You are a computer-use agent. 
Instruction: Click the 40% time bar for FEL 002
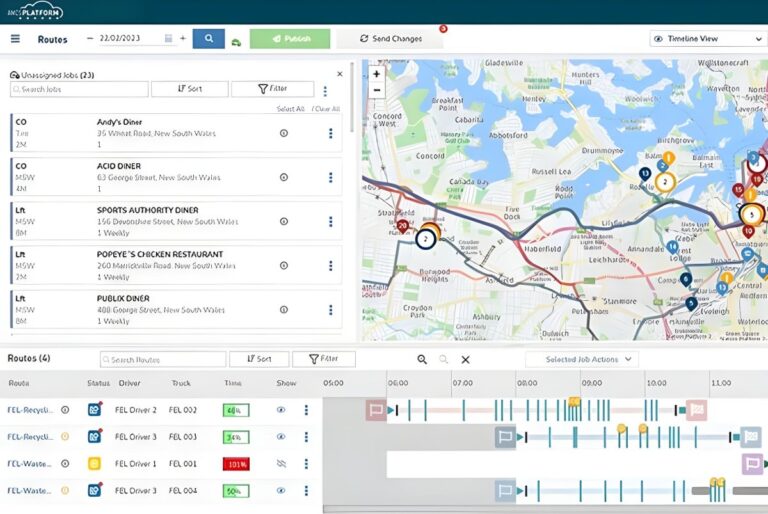[236, 410]
